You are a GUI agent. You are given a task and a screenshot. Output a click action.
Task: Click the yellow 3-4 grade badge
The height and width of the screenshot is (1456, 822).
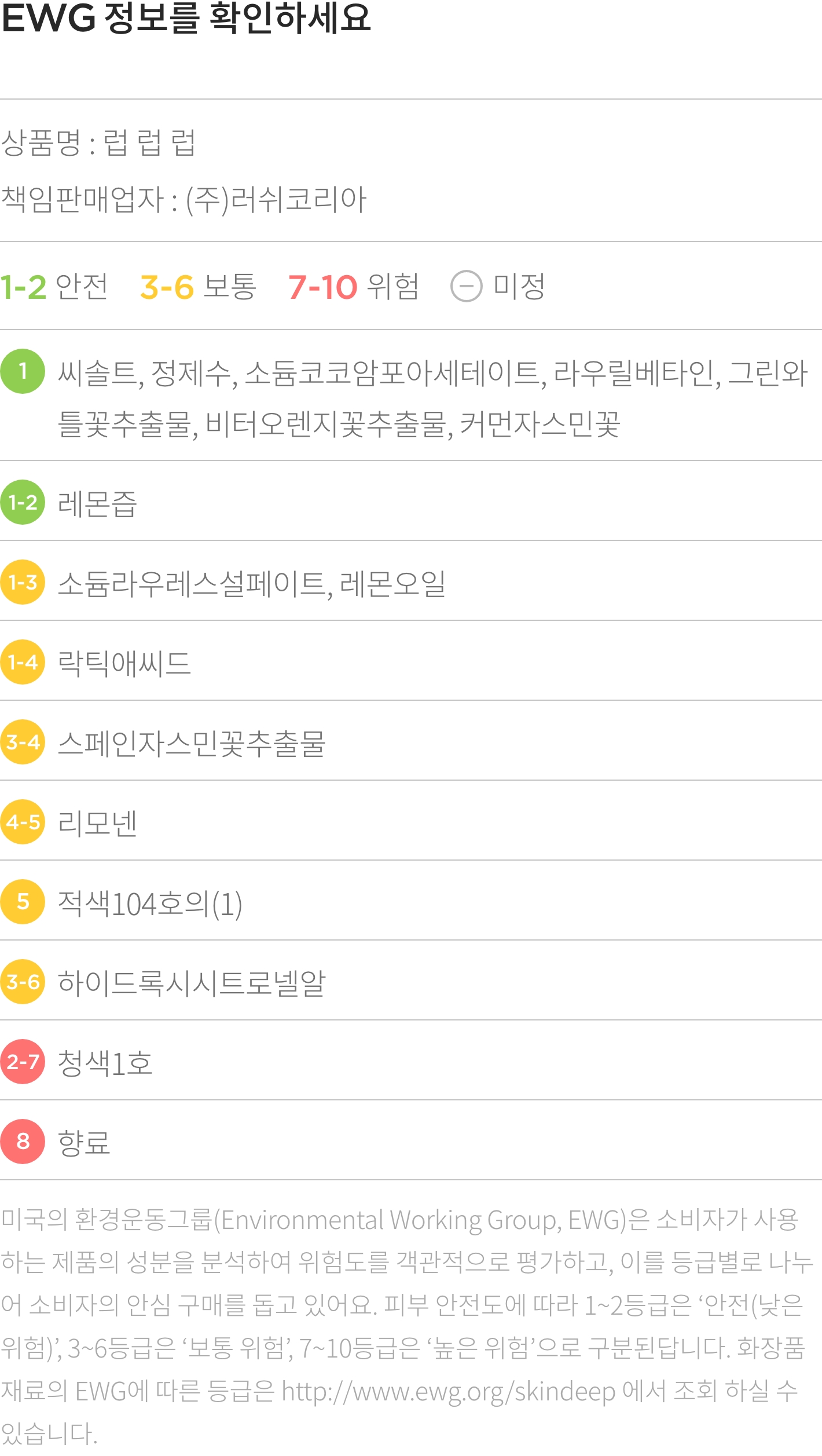pyautogui.click(x=23, y=742)
